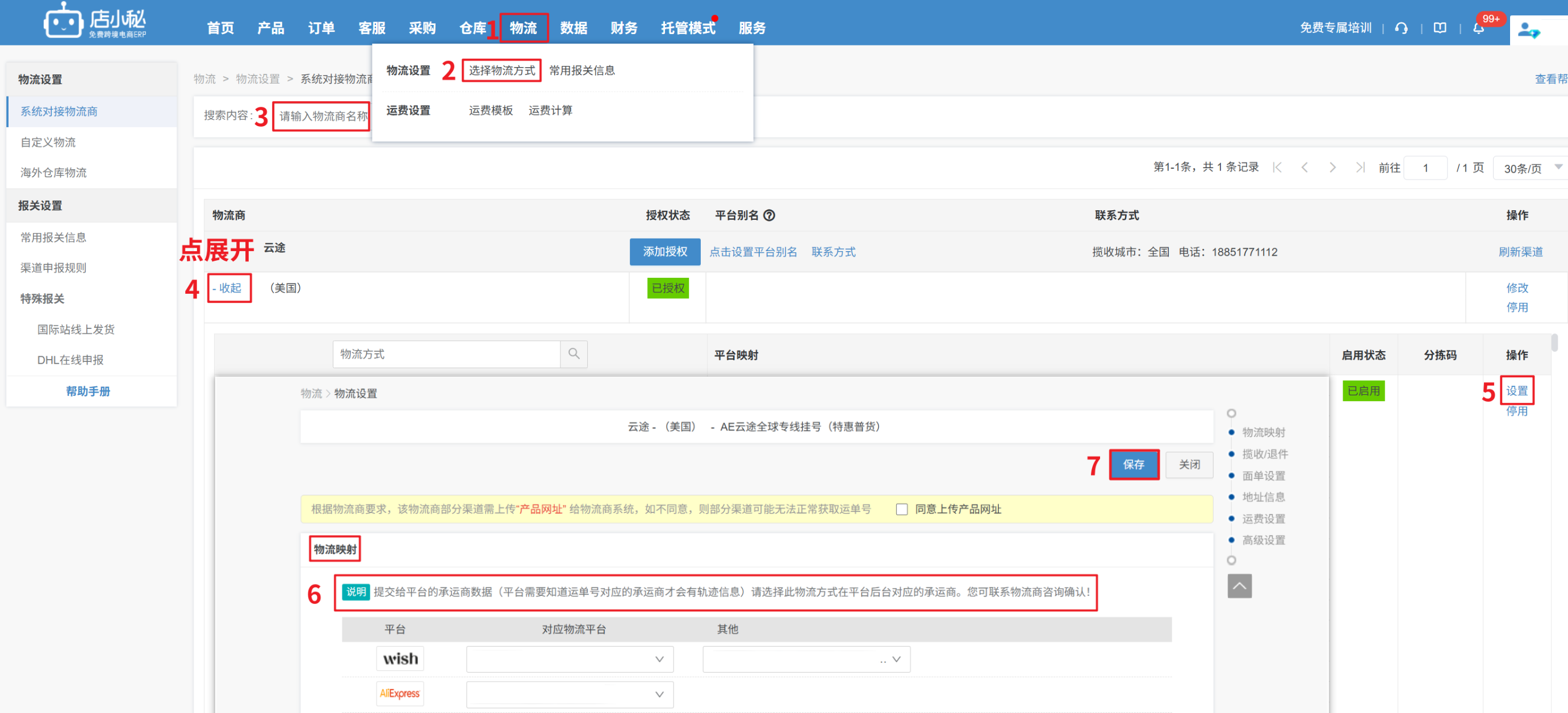The image size is (1568, 713).
Task: Select the logistics mapping anchor dot
Action: click(x=1231, y=432)
